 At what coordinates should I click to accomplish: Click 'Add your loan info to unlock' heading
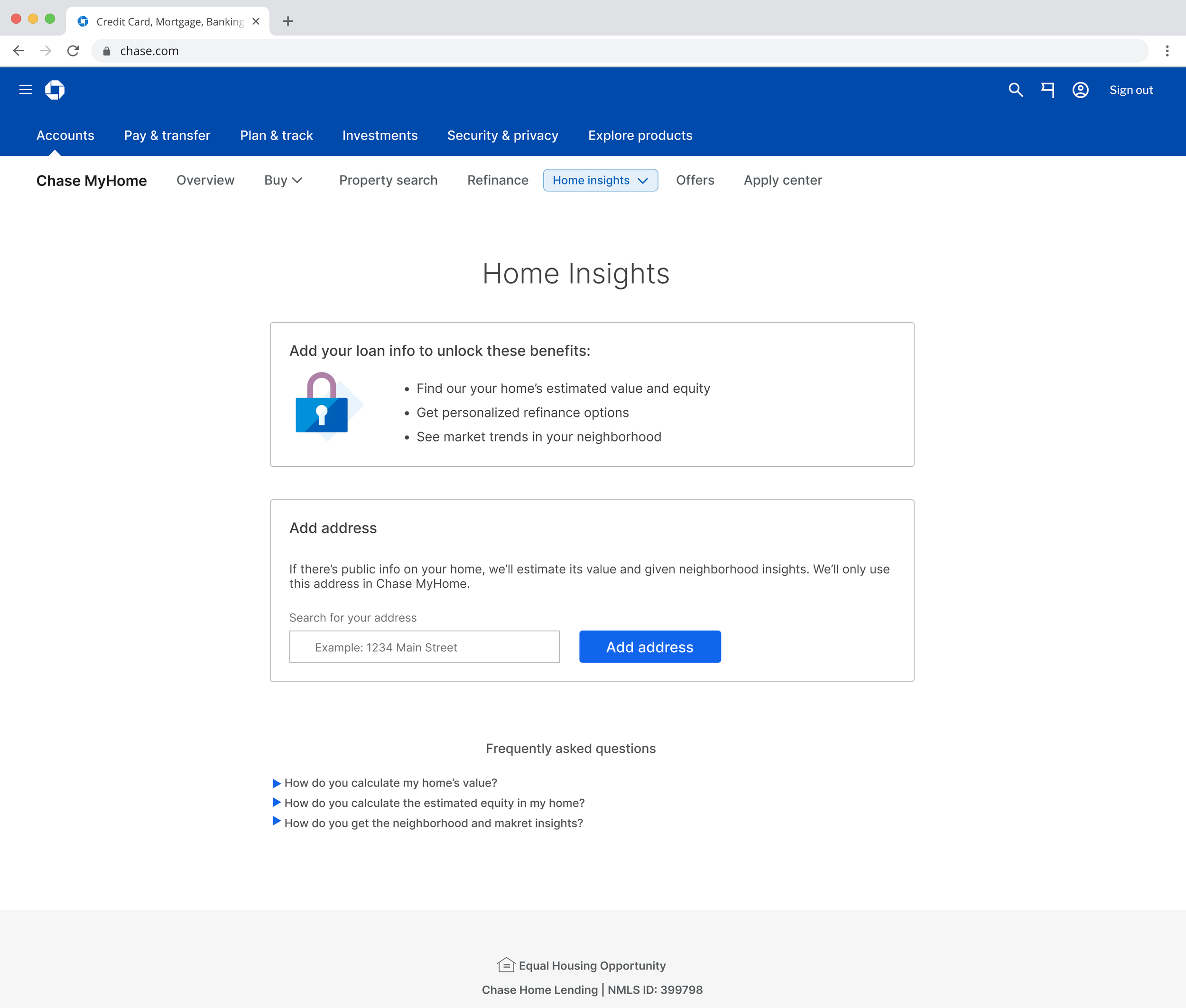pyautogui.click(x=440, y=351)
